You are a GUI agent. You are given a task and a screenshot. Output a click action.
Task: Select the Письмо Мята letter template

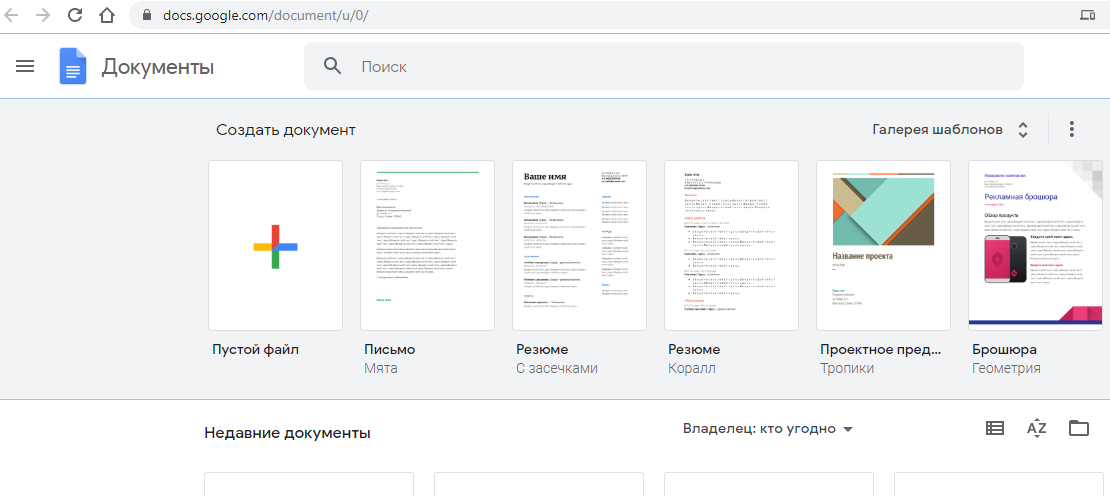[x=427, y=245]
